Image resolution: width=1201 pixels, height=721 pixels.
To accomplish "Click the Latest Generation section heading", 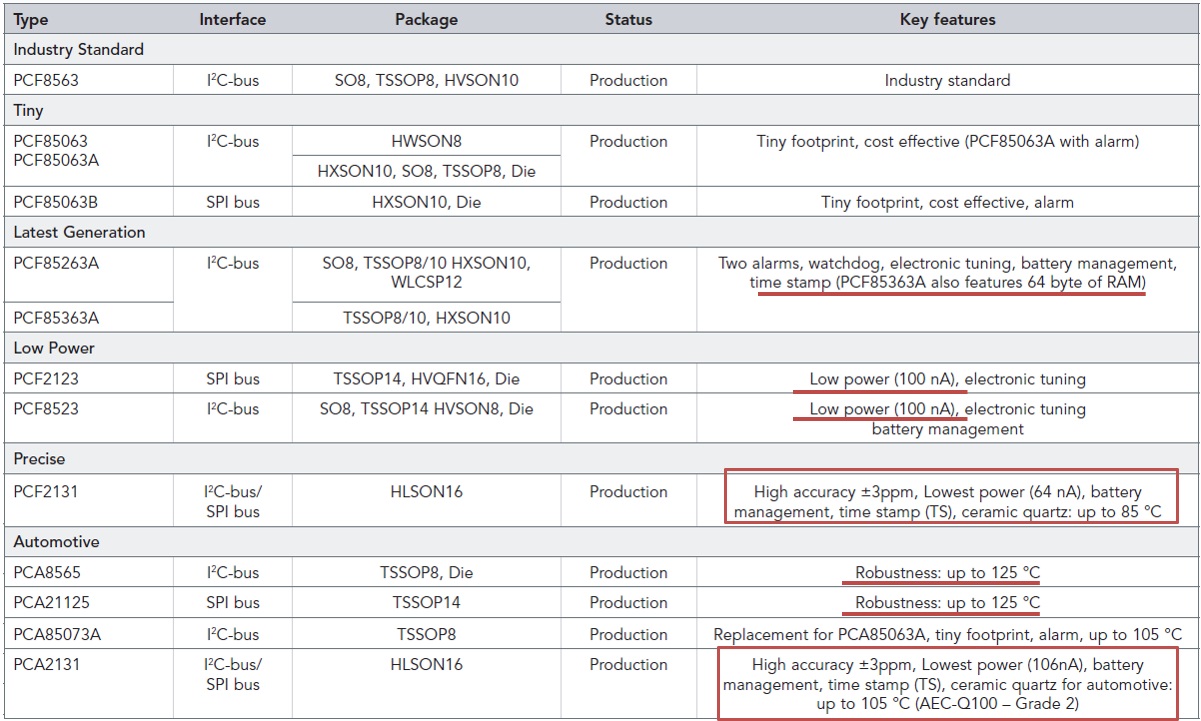I will tap(79, 232).
